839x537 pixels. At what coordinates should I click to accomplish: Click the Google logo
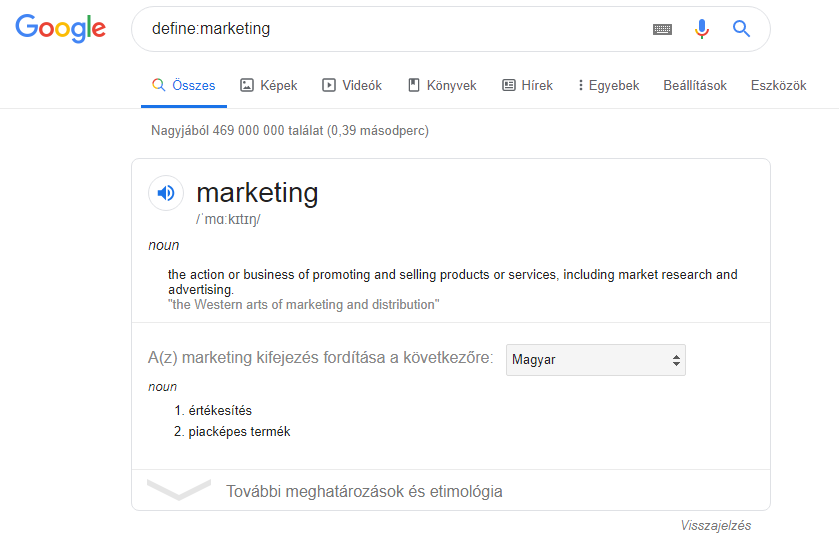pyautogui.click(x=60, y=28)
